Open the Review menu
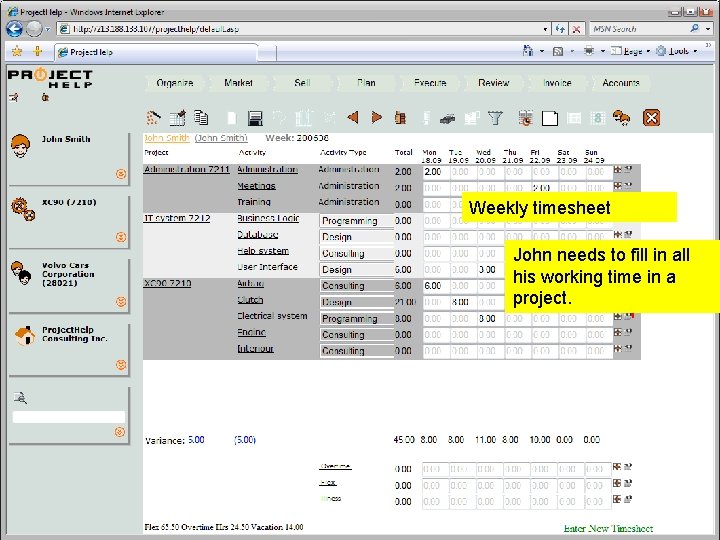This screenshot has width=720, height=540. [x=494, y=83]
